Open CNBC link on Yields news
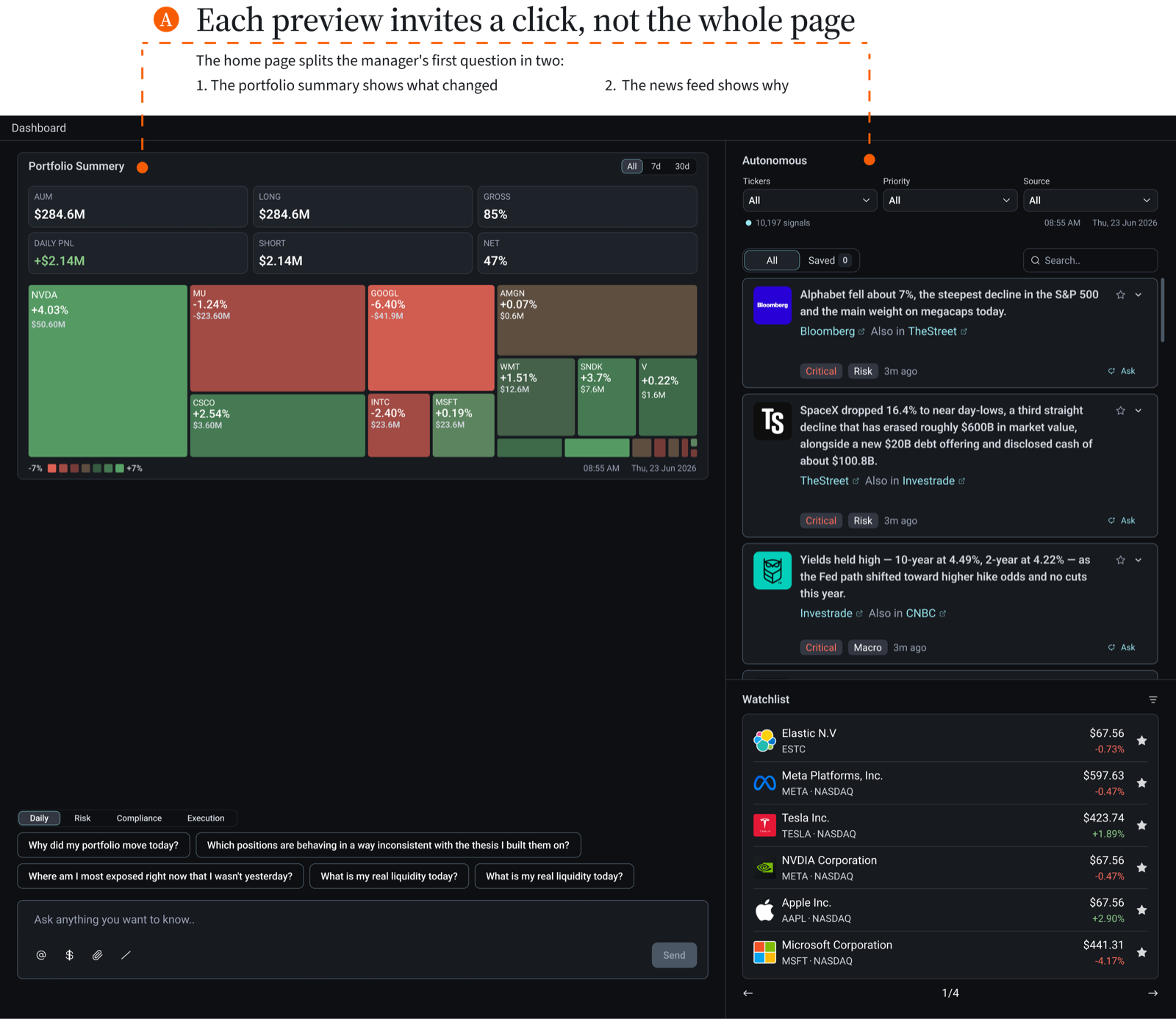 coord(925,613)
